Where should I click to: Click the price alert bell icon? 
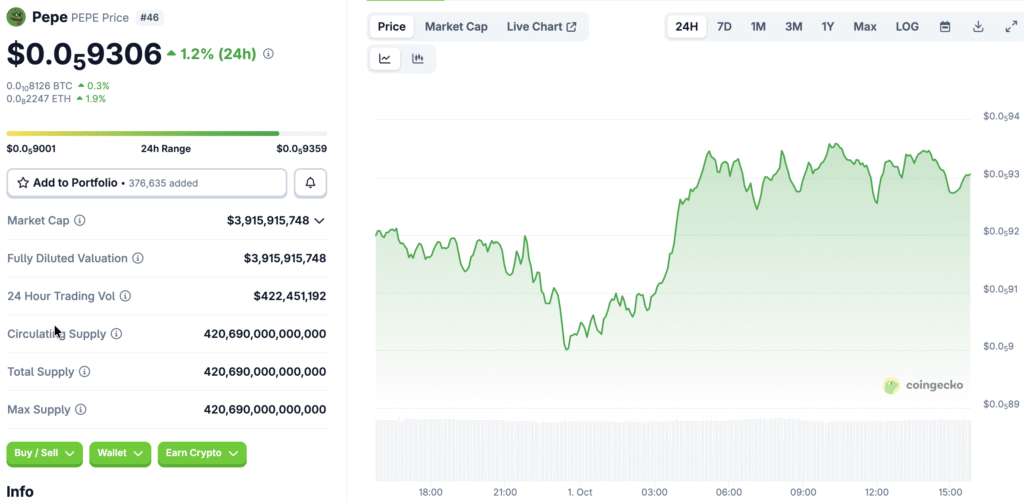(x=310, y=183)
